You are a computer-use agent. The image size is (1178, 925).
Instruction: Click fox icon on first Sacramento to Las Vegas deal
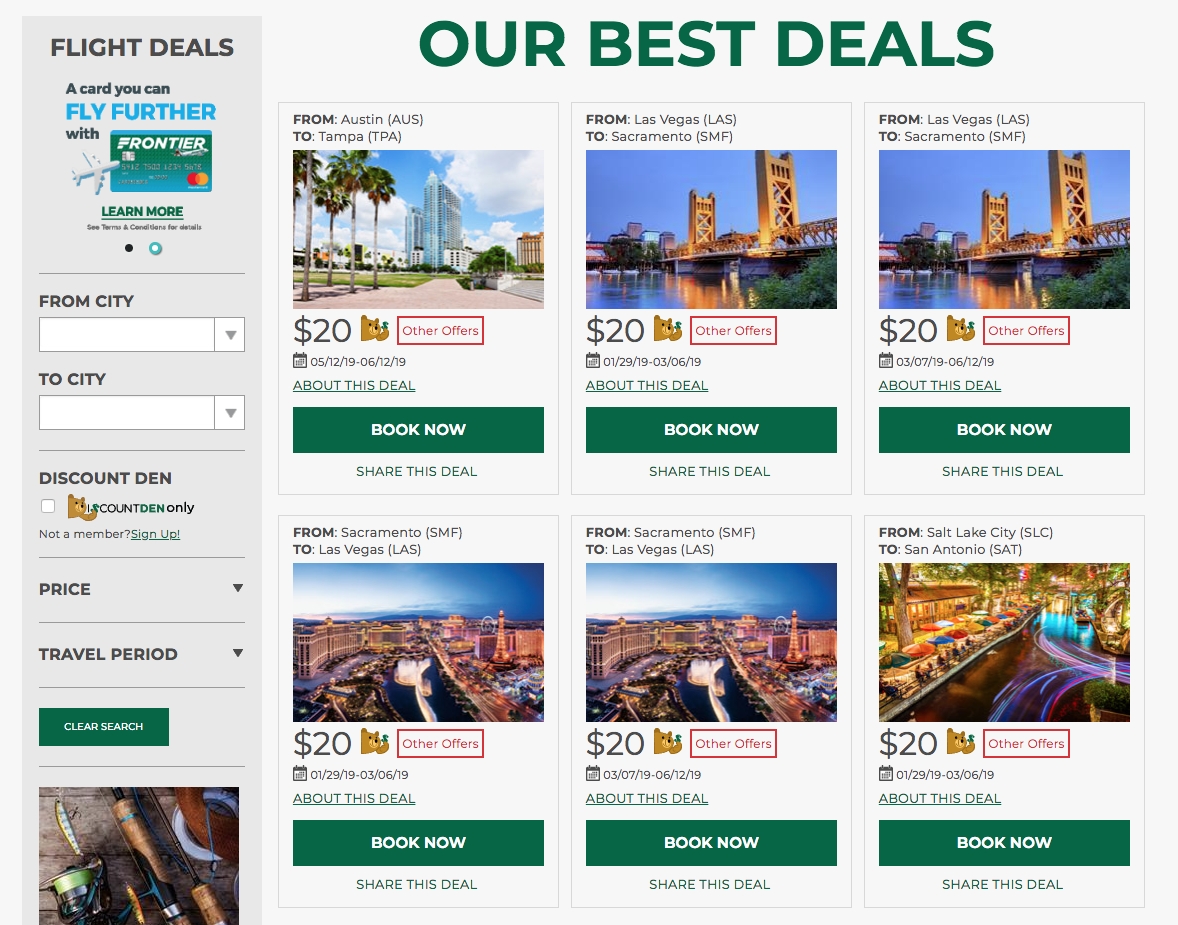coord(375,742)
